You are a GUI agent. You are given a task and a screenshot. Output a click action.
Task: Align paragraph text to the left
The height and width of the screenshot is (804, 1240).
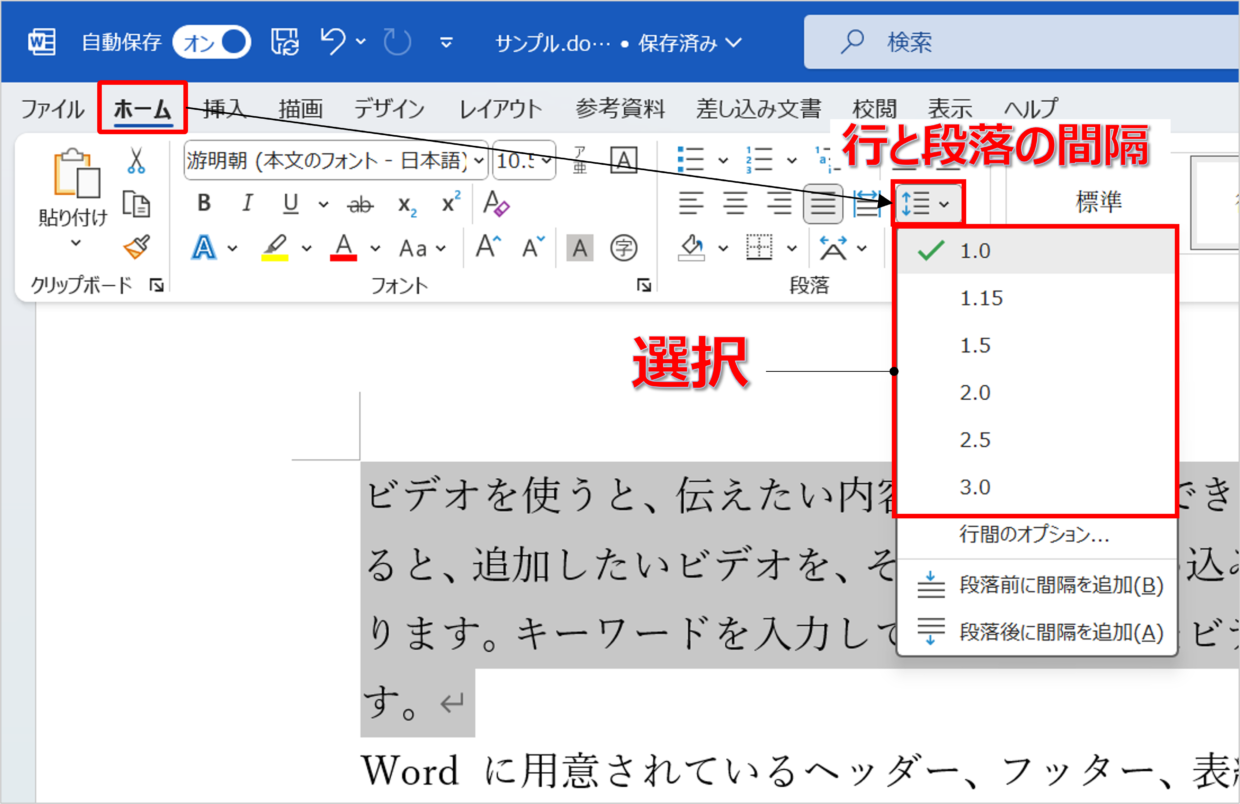tap(691, 205)
